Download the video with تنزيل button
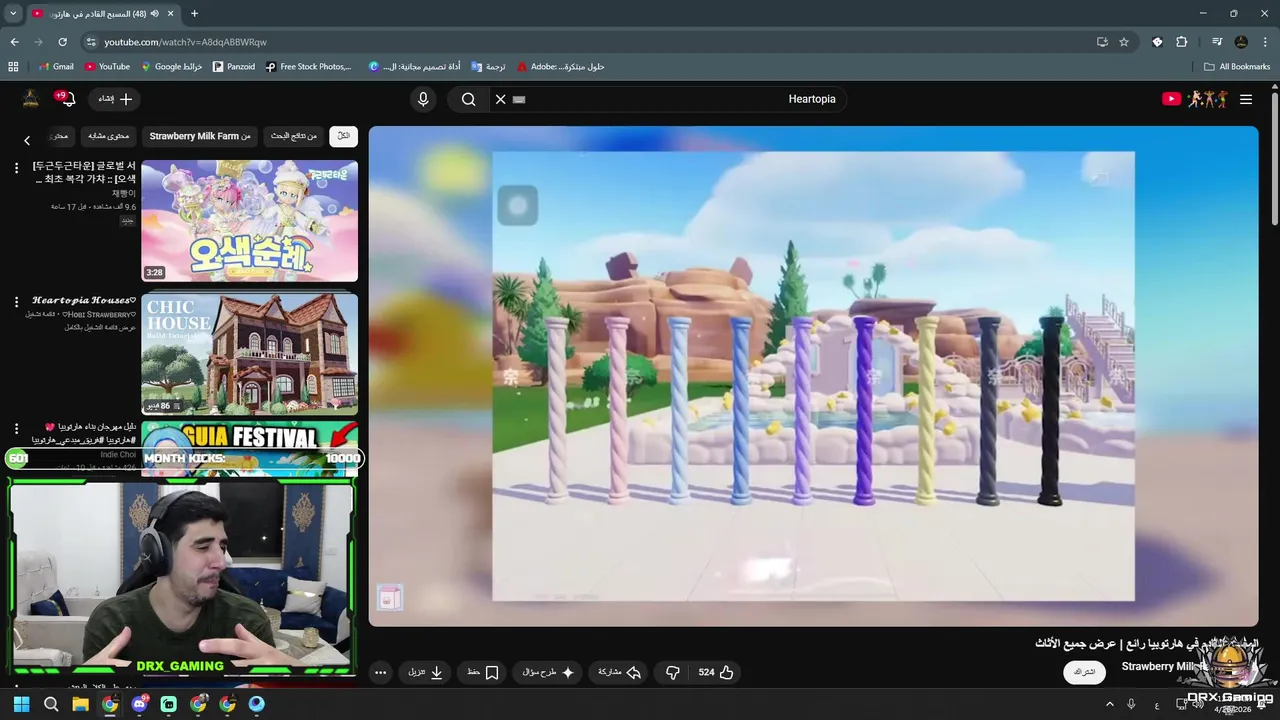1280x720 pixels. coord(426,673)
